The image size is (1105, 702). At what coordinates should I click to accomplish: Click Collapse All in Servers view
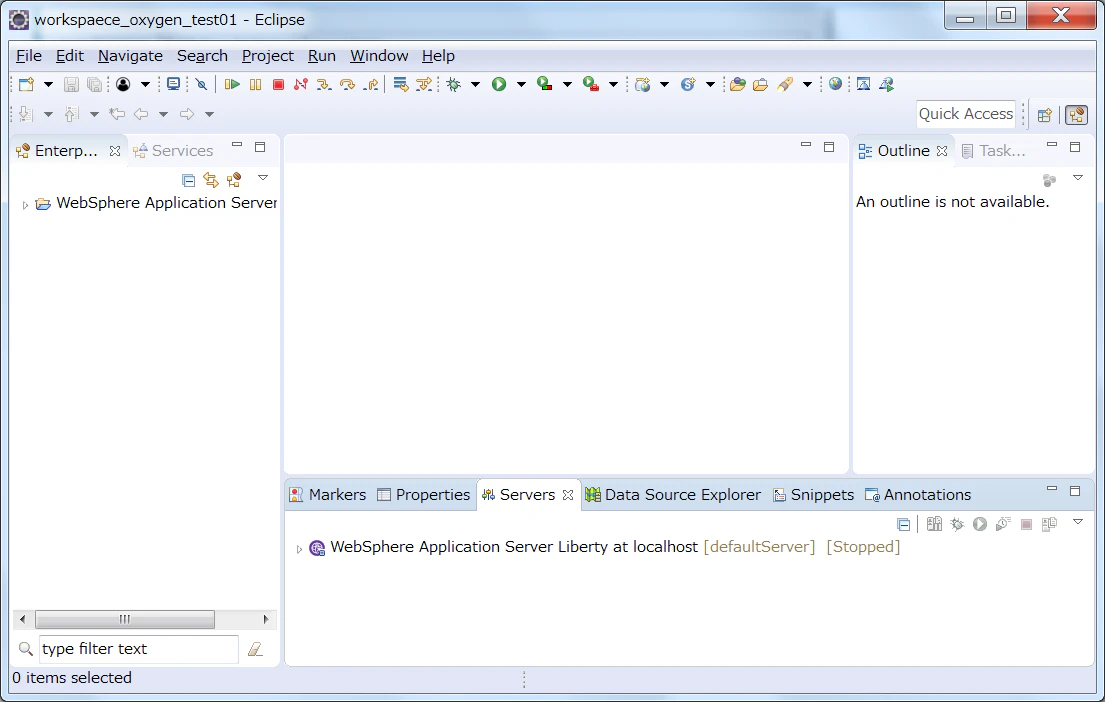click(x=903, y=524)
